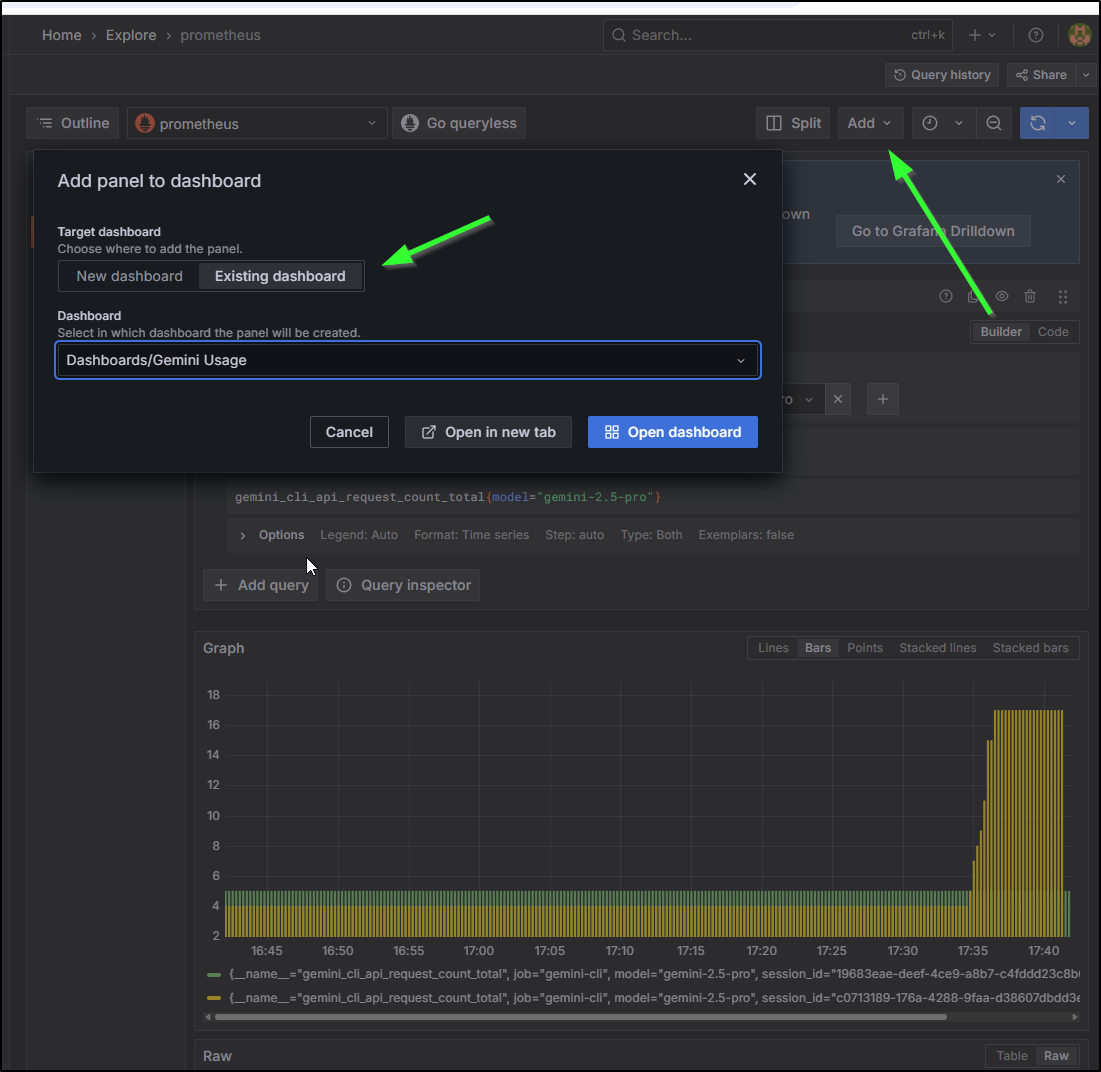Switch the results view to Raw

pos(1056,1056)
